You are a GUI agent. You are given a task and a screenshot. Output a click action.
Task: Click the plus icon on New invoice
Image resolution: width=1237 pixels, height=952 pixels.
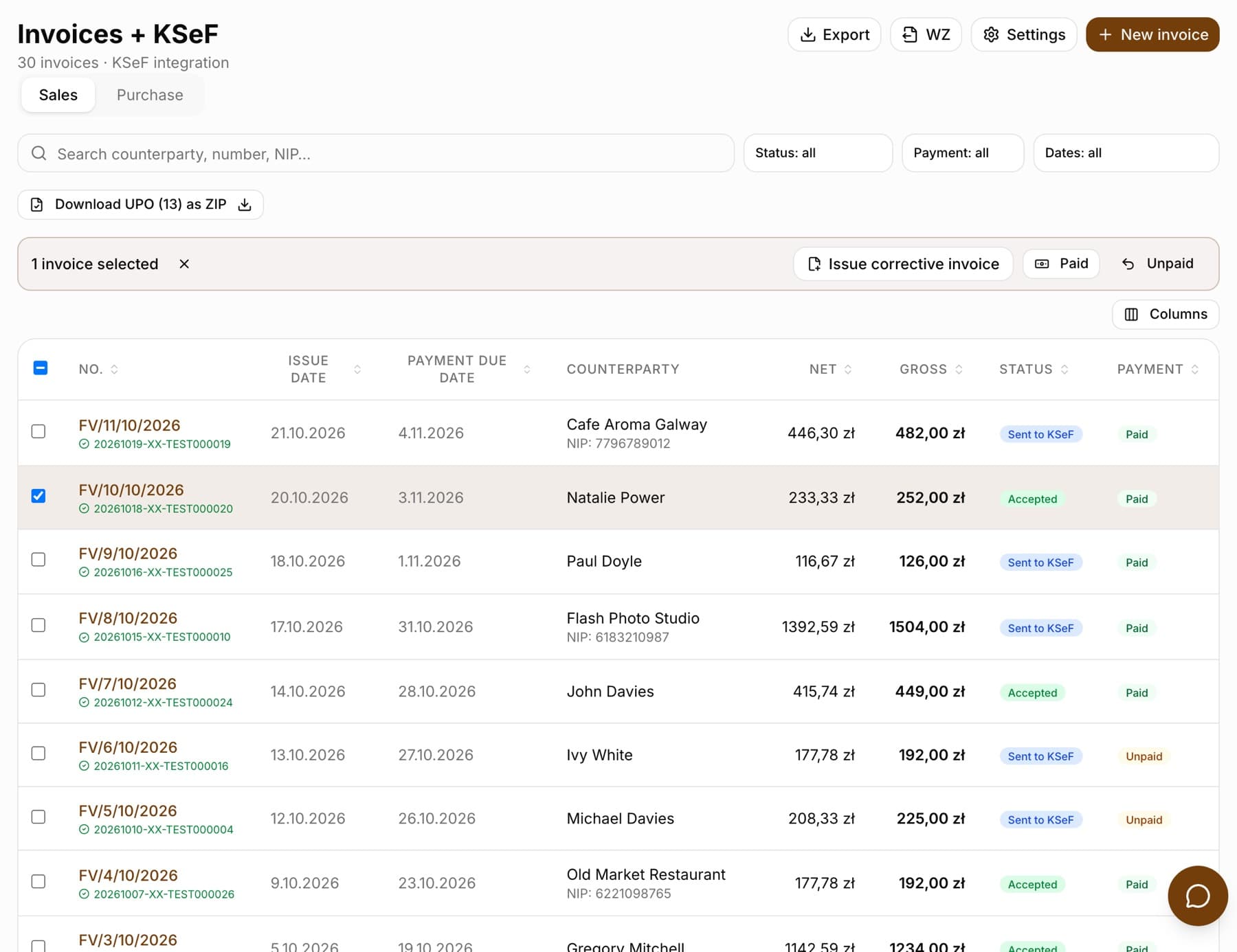(x=1105, y=34)
